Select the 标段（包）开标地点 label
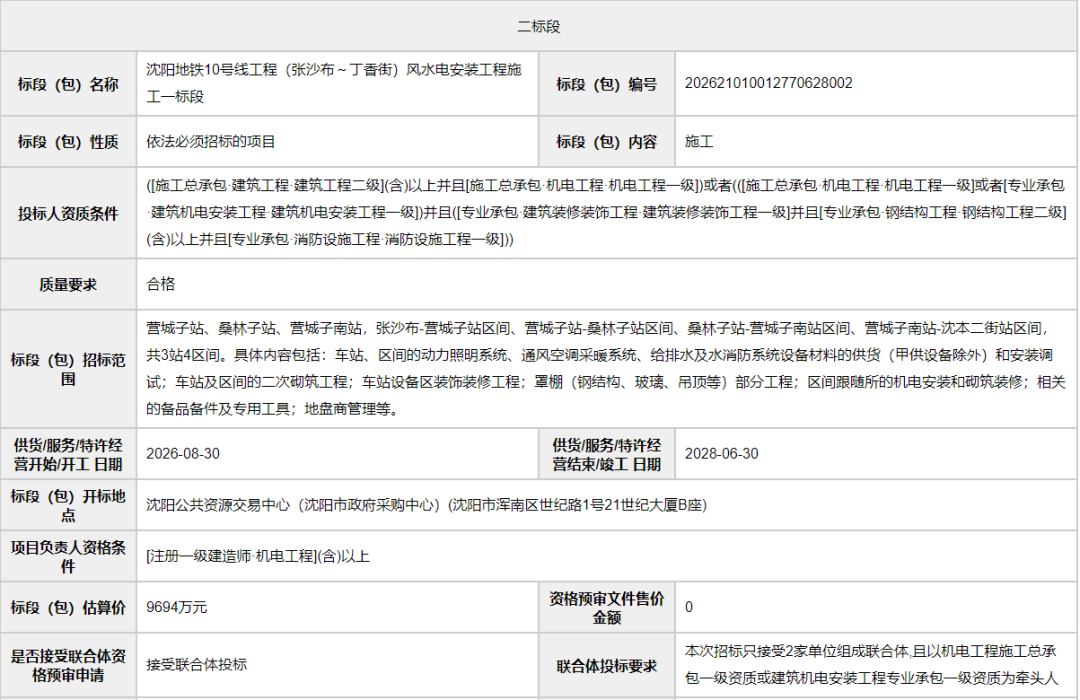The height and width of the screenshot is (700, 1080). 68,506
